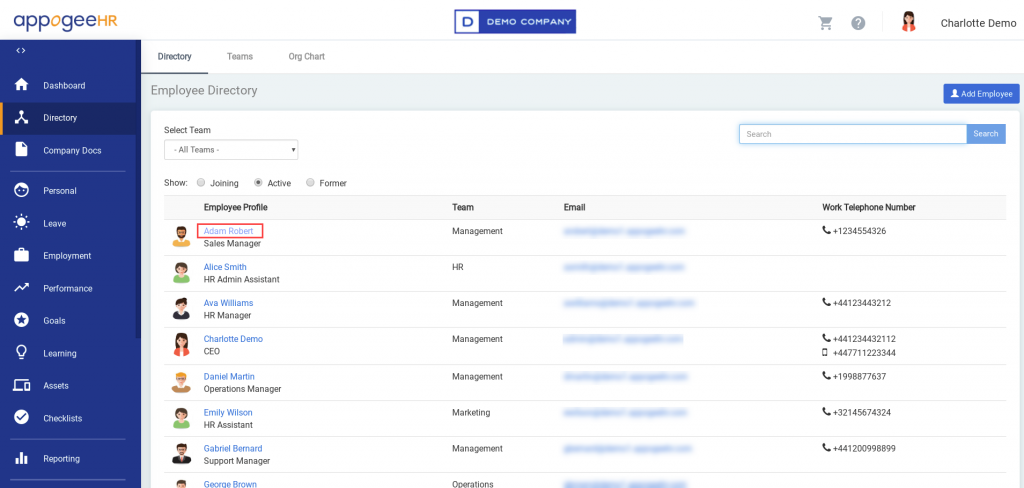Click the Employment briefcase icon
The width and height of the screenshot is (1024, 488).
pos(21,255)
